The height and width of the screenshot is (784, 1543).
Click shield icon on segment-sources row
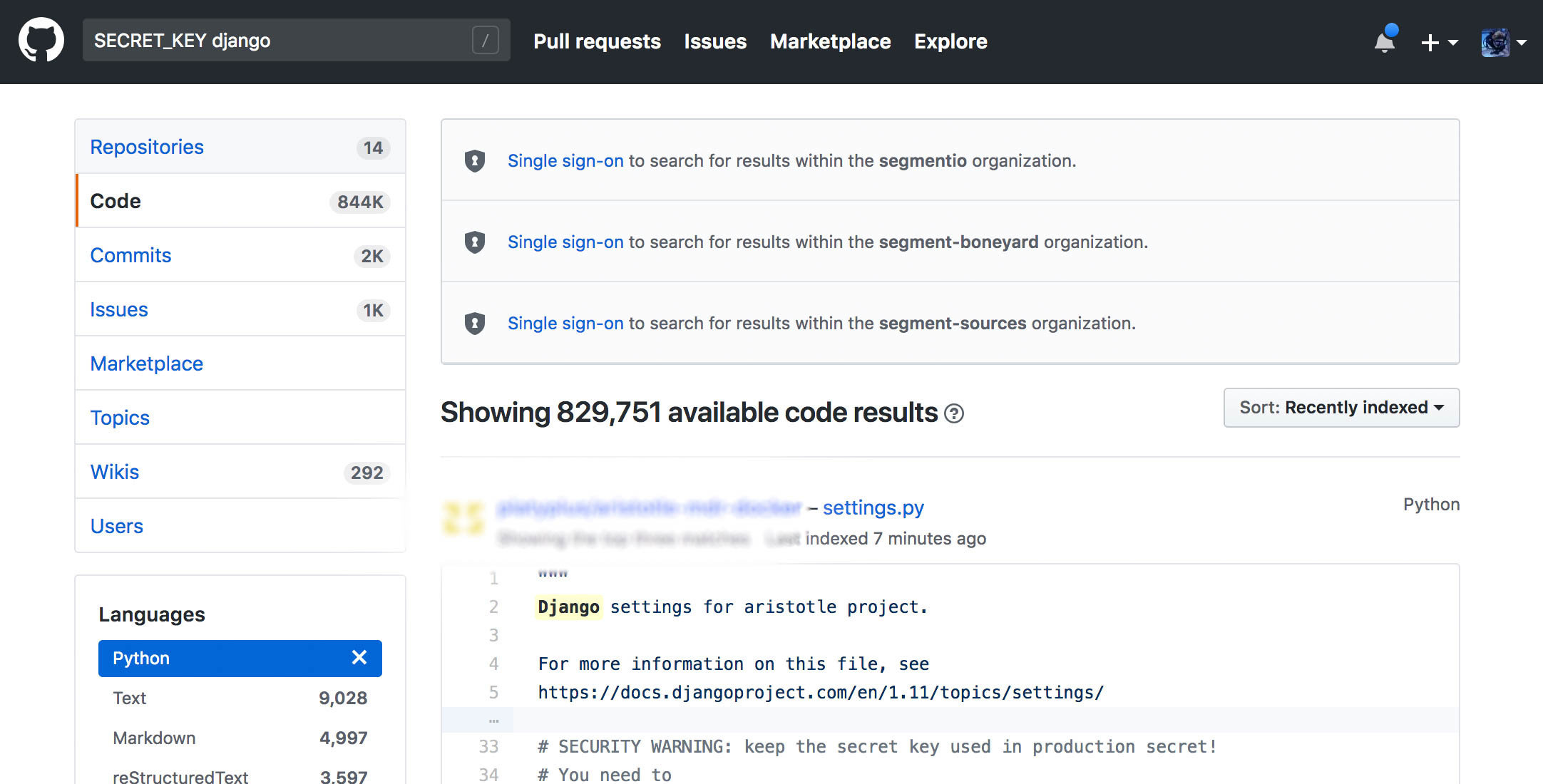[475, 324]
